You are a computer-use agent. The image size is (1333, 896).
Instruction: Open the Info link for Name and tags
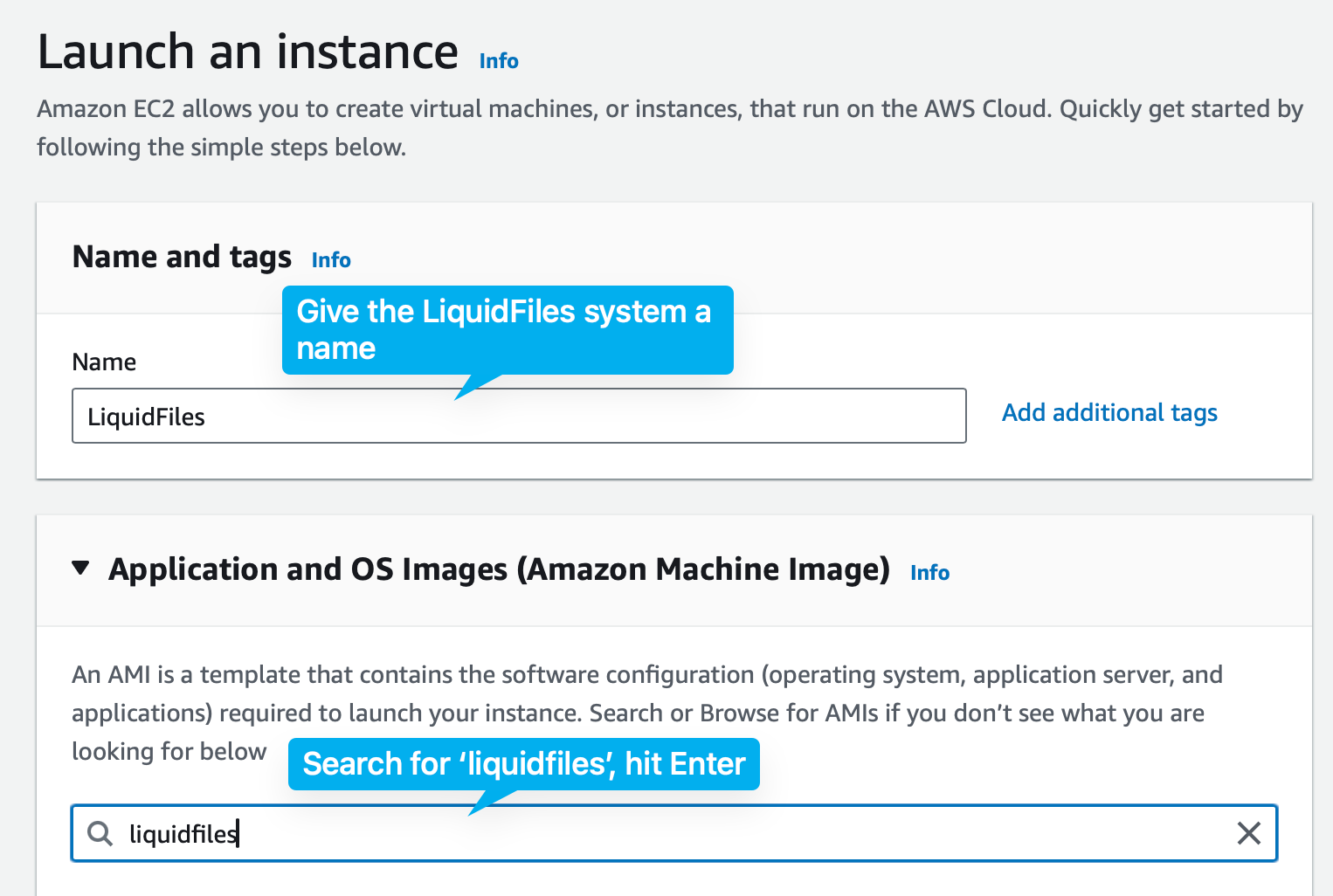[331, 259]
